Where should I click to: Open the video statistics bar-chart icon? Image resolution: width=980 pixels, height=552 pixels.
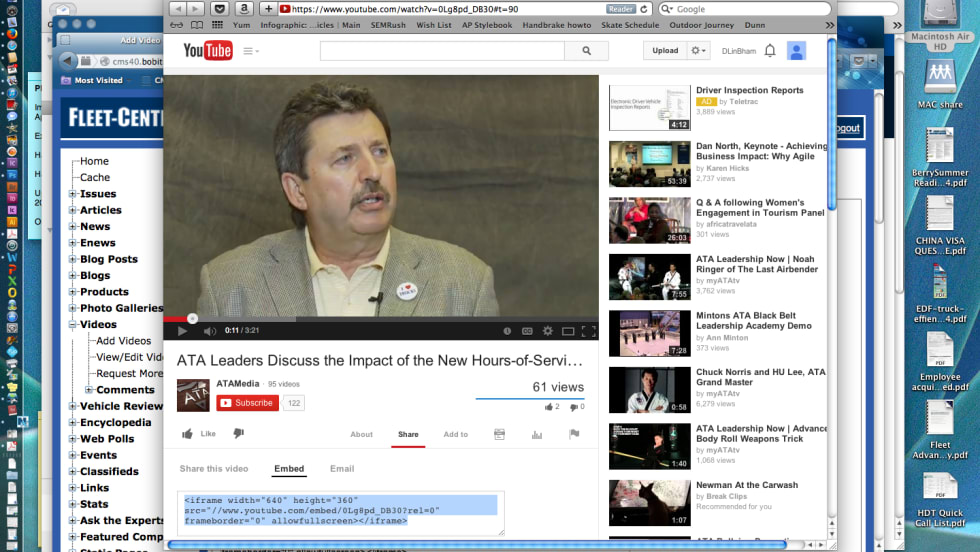(x=537, y=434)
